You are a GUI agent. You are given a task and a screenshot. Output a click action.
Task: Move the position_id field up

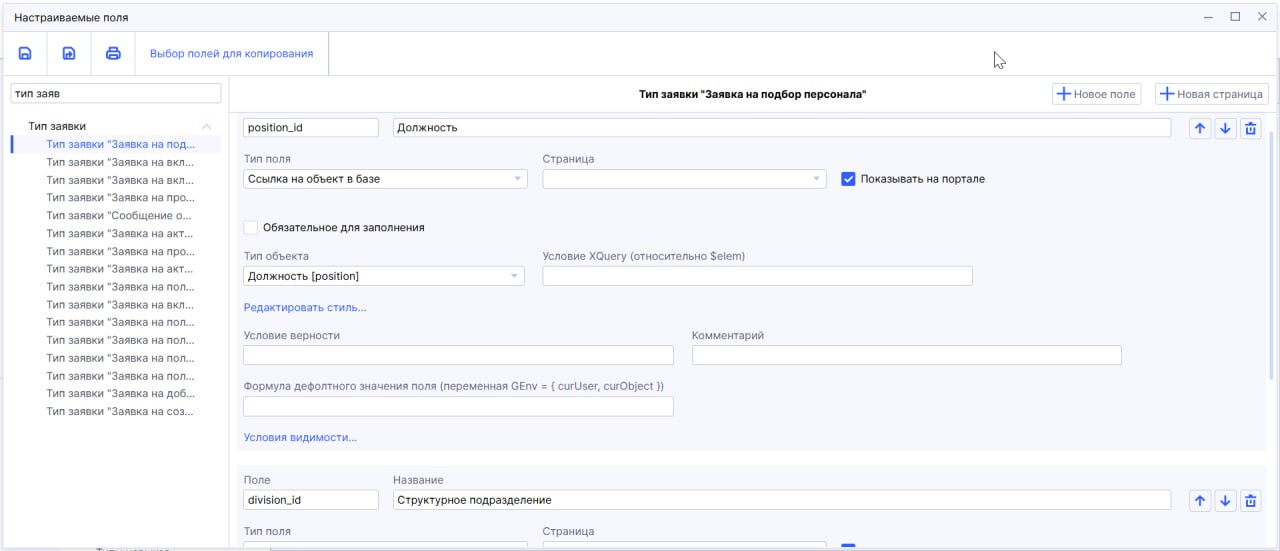click(x=1200, y=128)
